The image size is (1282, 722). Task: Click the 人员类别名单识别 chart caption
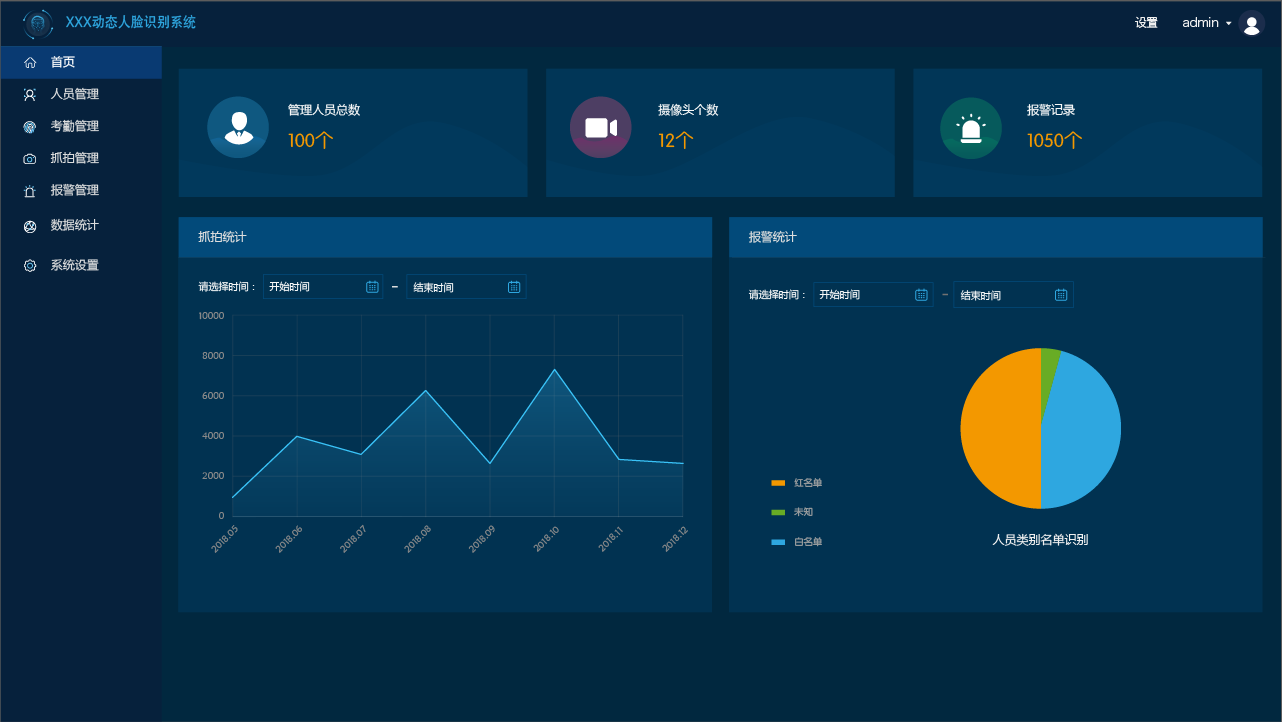click(1040, 540)
